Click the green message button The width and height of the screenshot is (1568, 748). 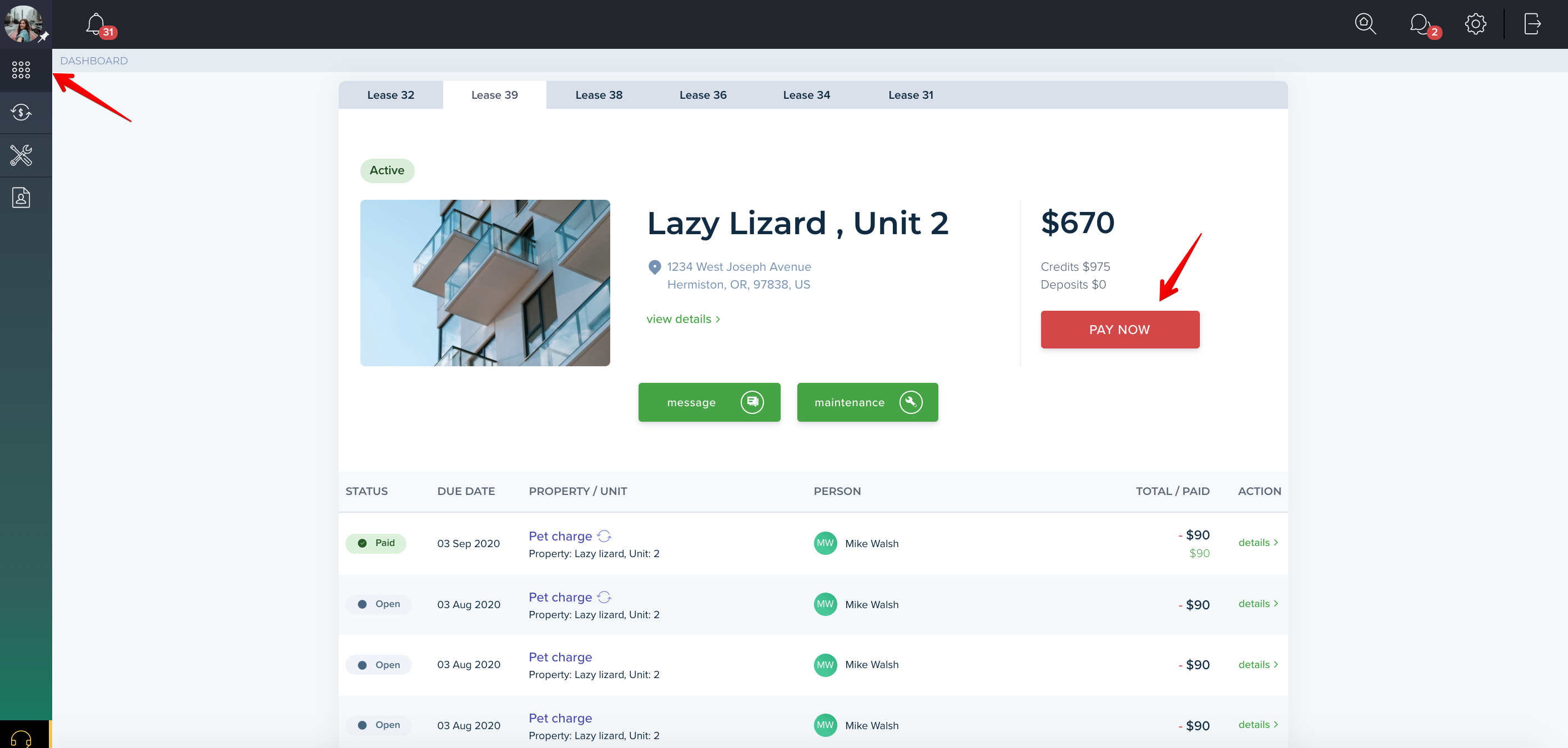coord(708,402)
